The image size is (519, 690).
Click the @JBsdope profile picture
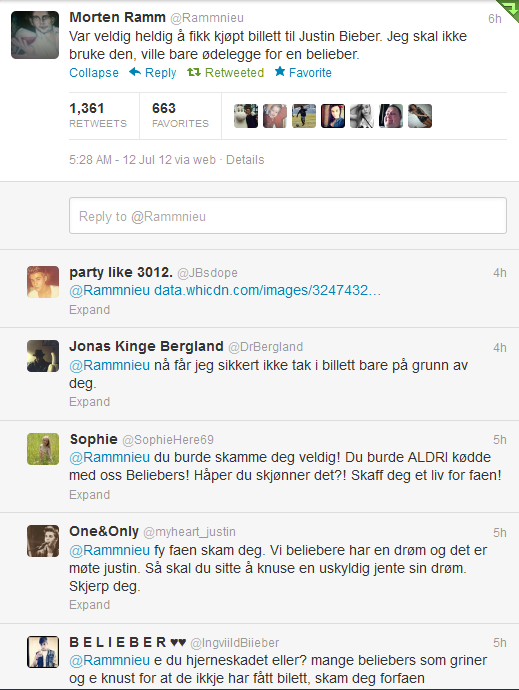[x=43, y=282]
